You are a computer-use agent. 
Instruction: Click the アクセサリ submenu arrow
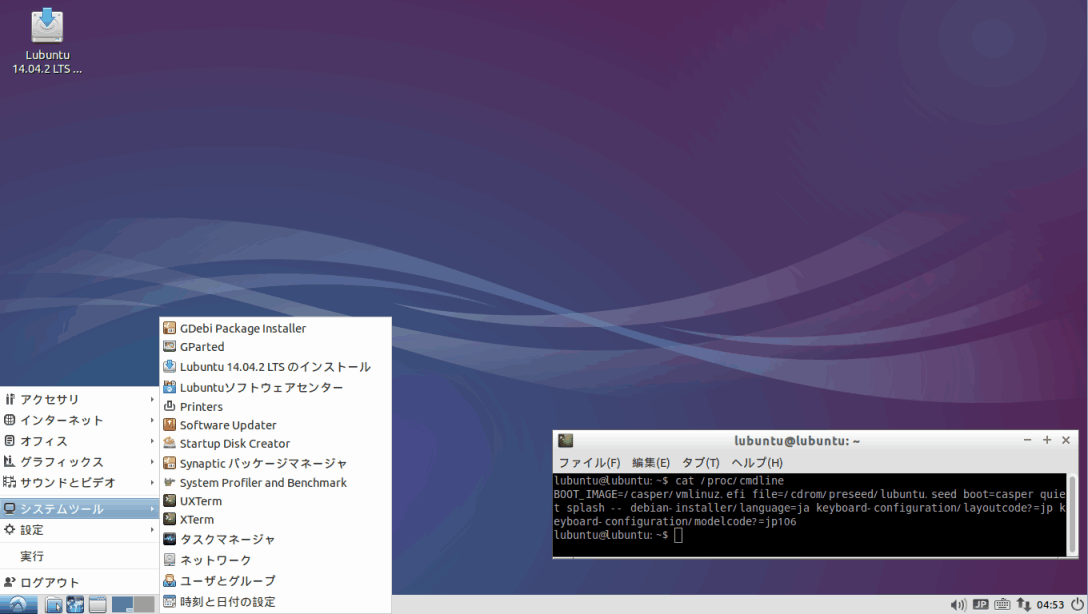tap(152, 399)
